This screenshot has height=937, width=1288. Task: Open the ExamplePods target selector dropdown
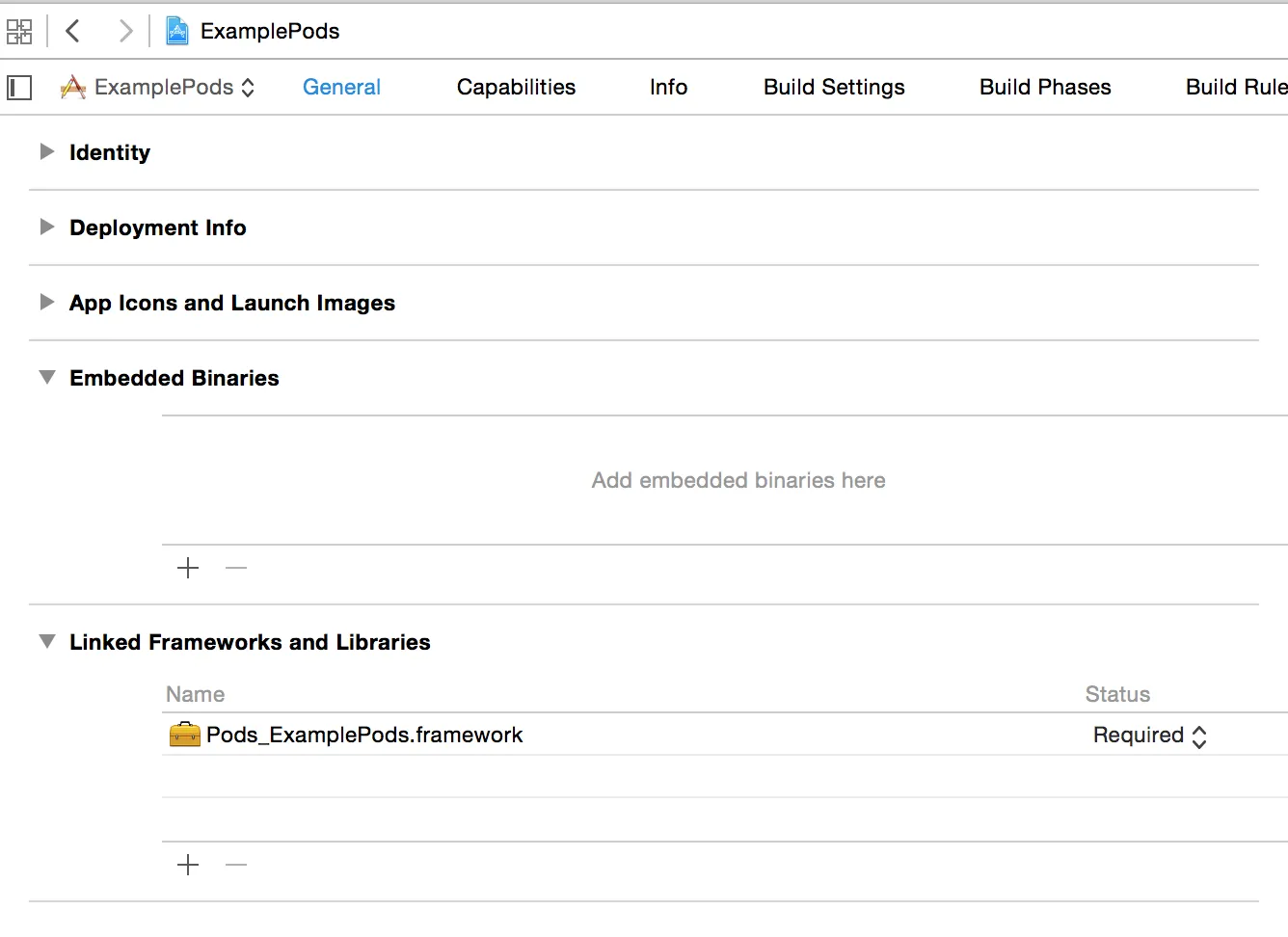[159, 88]
